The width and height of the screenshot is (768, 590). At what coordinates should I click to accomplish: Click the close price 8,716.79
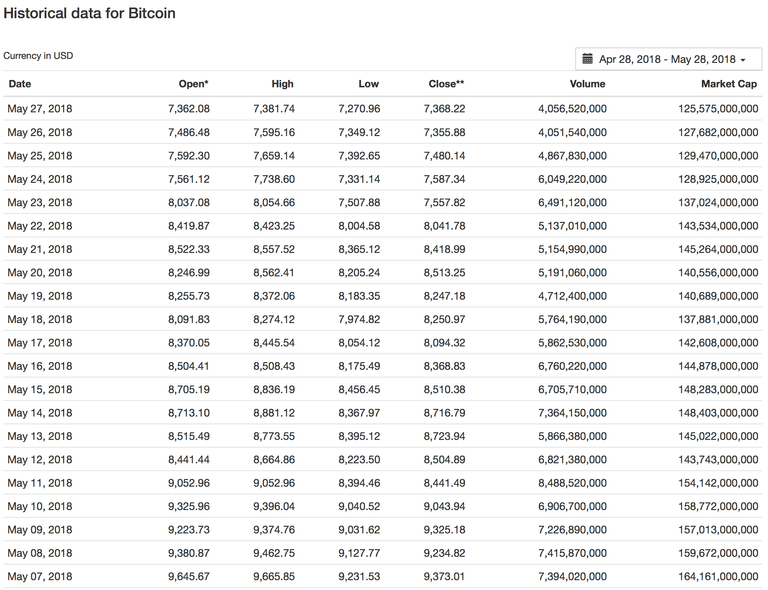click(x=445, y=413)
